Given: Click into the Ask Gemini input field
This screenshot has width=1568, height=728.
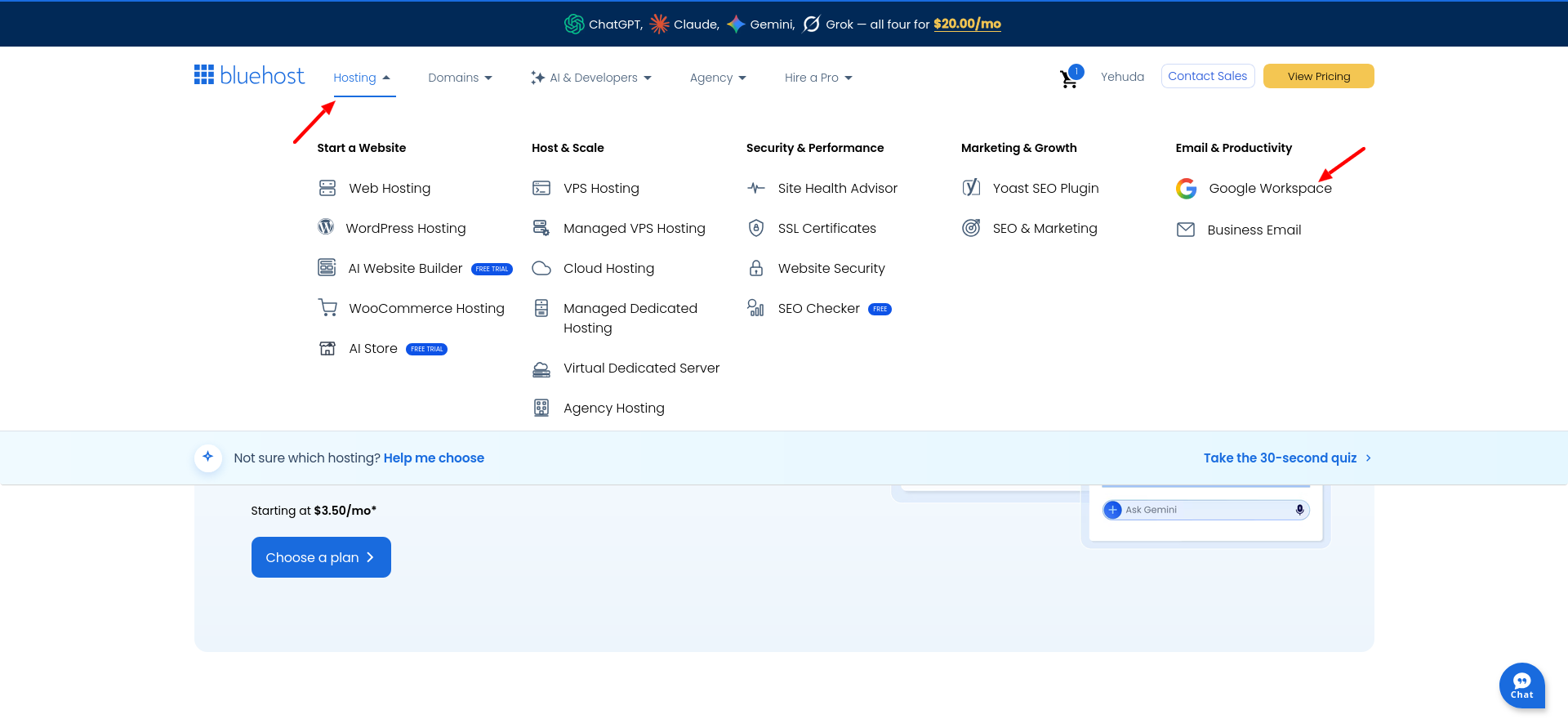Looking at the screenshot, I should (1205, 510).
